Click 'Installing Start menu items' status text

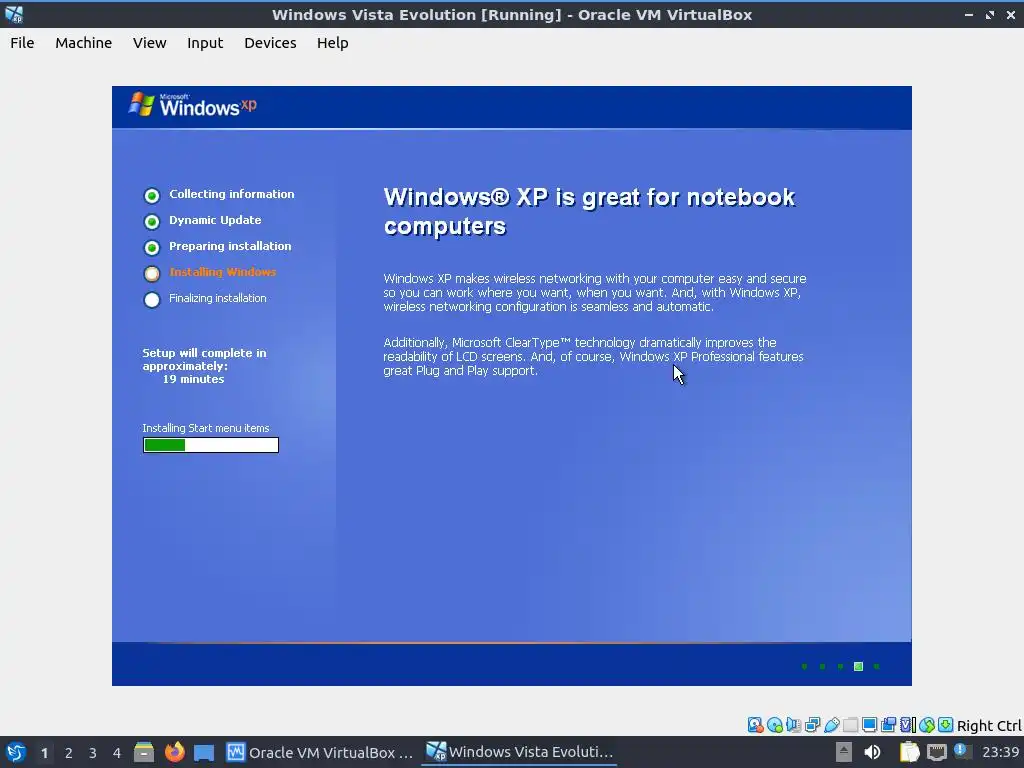point(206,428)
